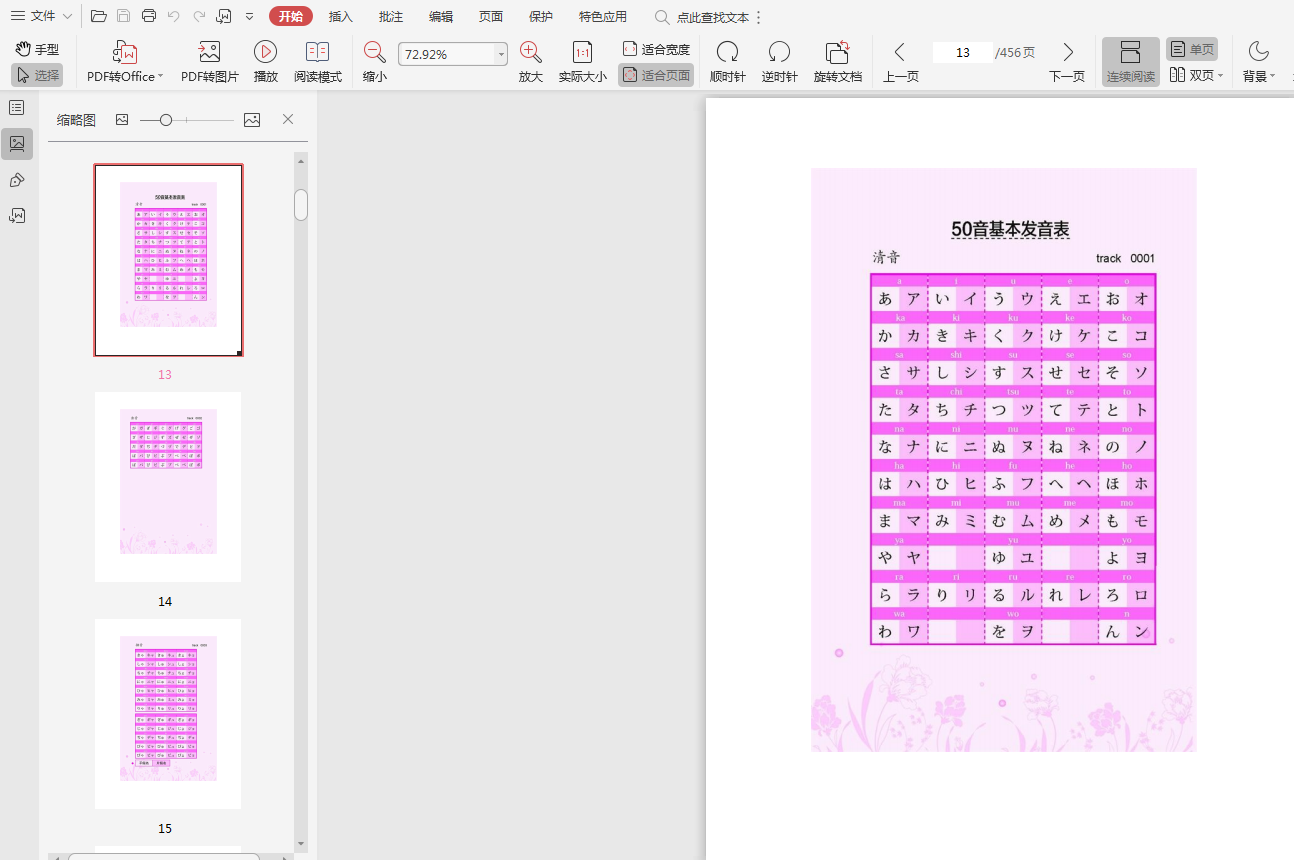
Task: Go to previous page with 上一页
Action: (x=900, y=62)
